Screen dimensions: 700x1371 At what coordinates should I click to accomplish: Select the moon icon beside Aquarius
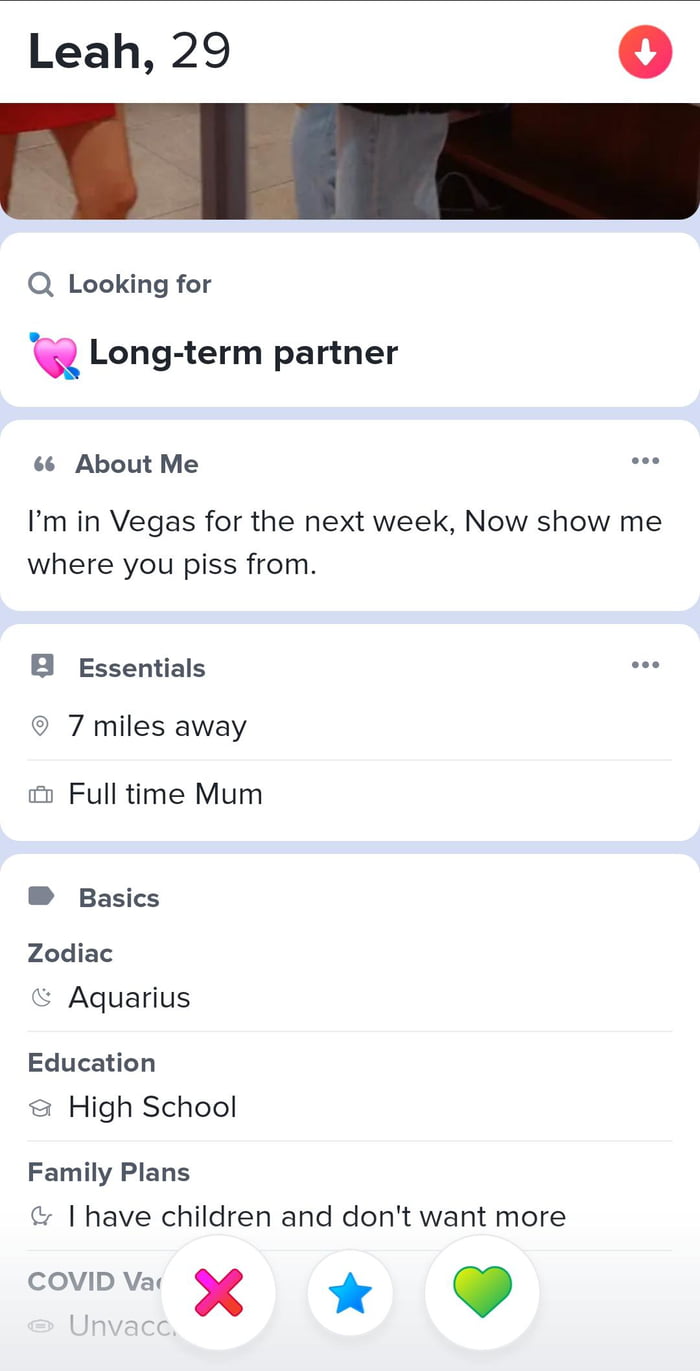tap(40, 997)
